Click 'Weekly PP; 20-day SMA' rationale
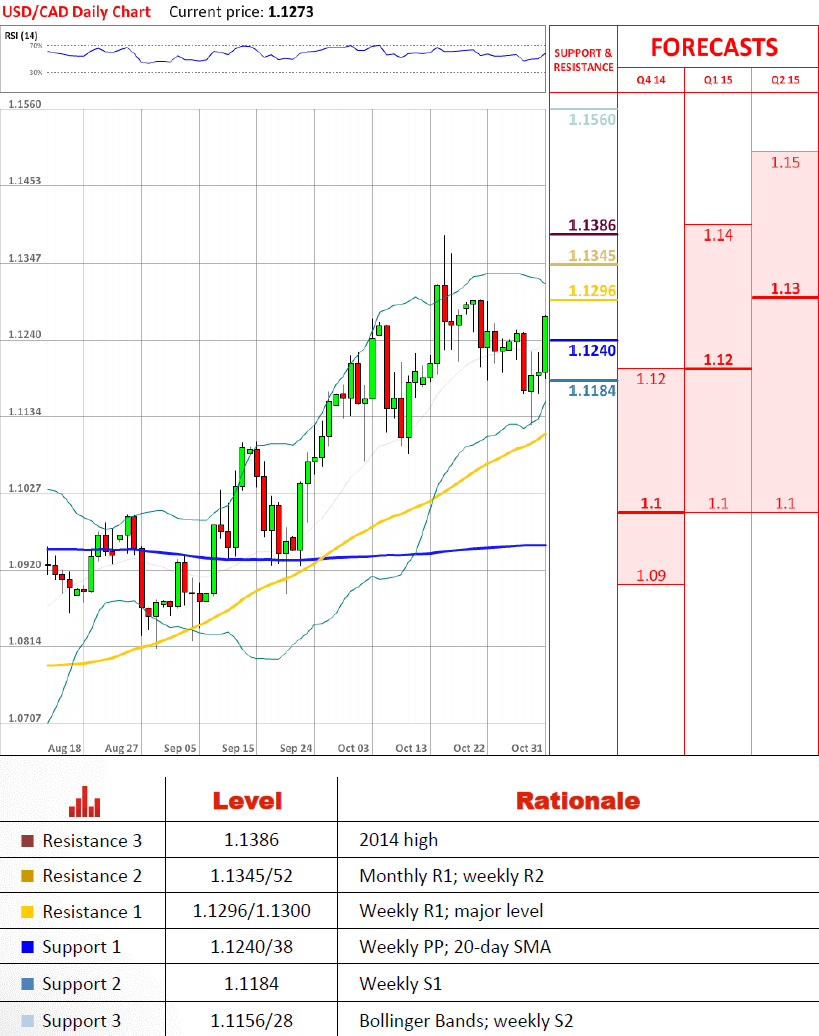The height and width of the screenshot is (1036, 819). (x=455, y=947)
